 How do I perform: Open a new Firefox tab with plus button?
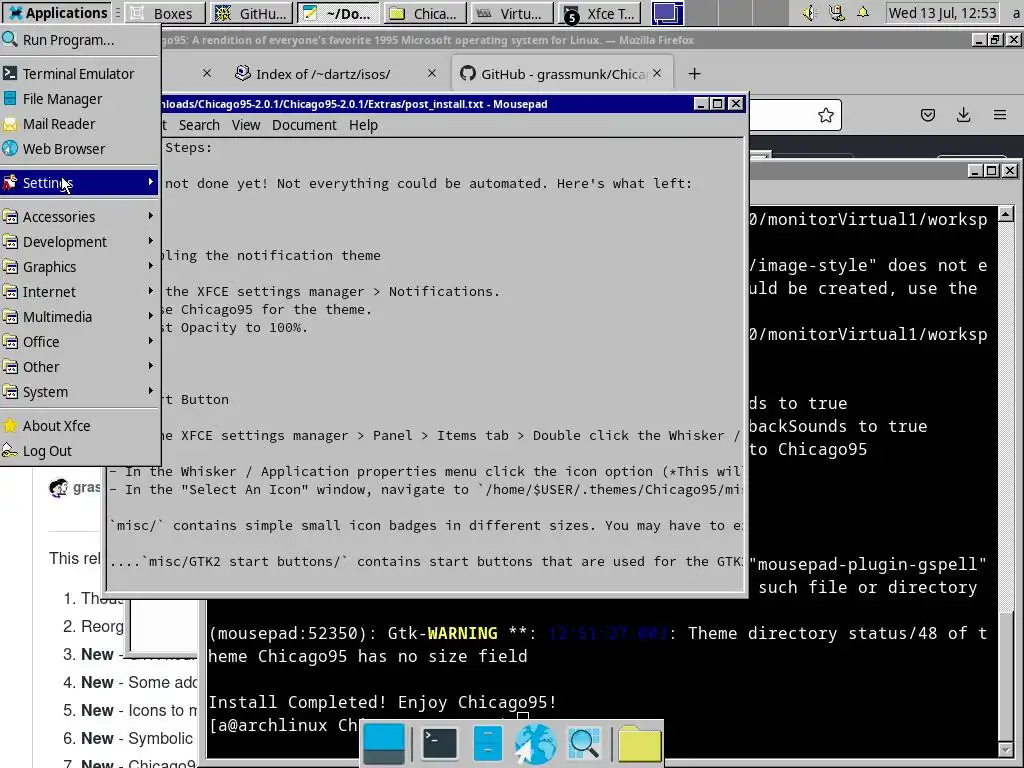click(x=694, y=74)
